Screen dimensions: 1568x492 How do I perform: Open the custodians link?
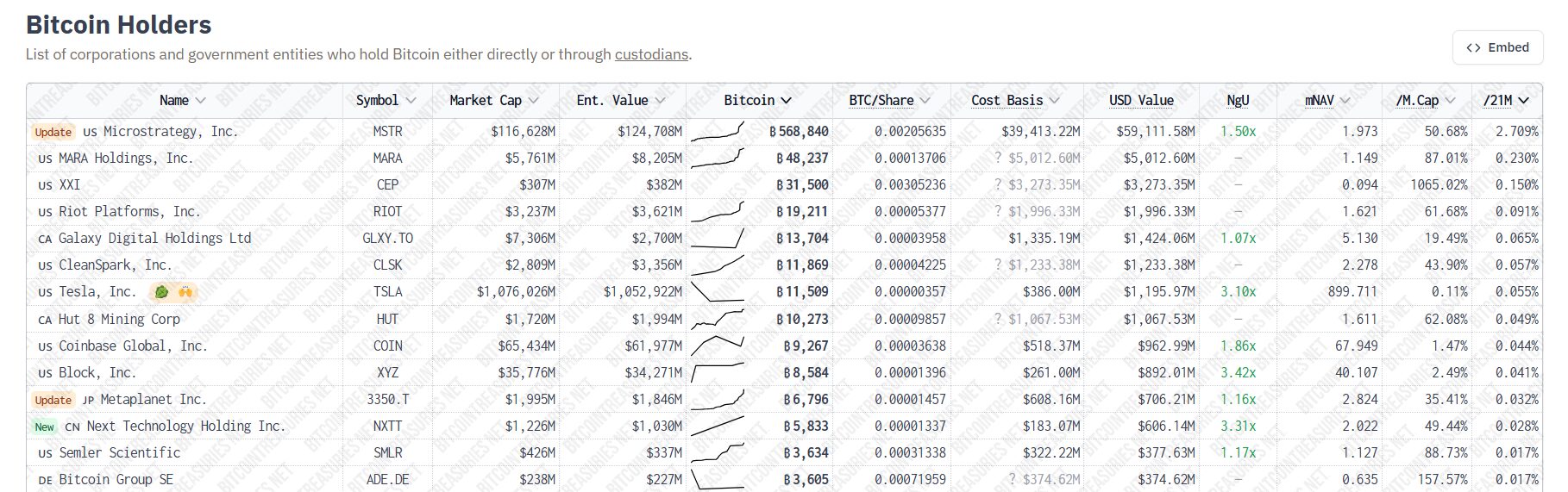[651, 54]
